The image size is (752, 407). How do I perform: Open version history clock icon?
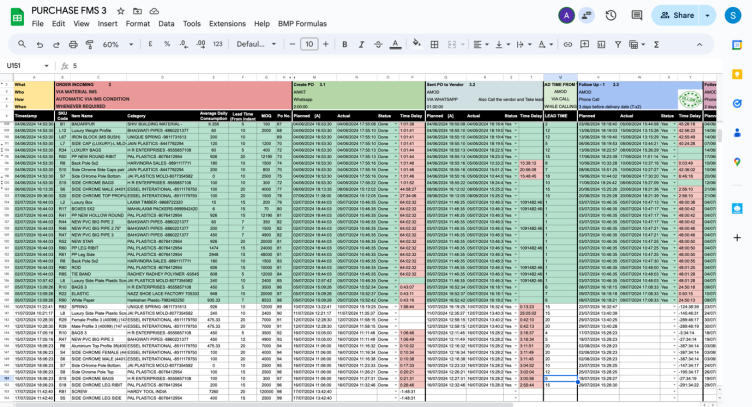coord(611,15)
